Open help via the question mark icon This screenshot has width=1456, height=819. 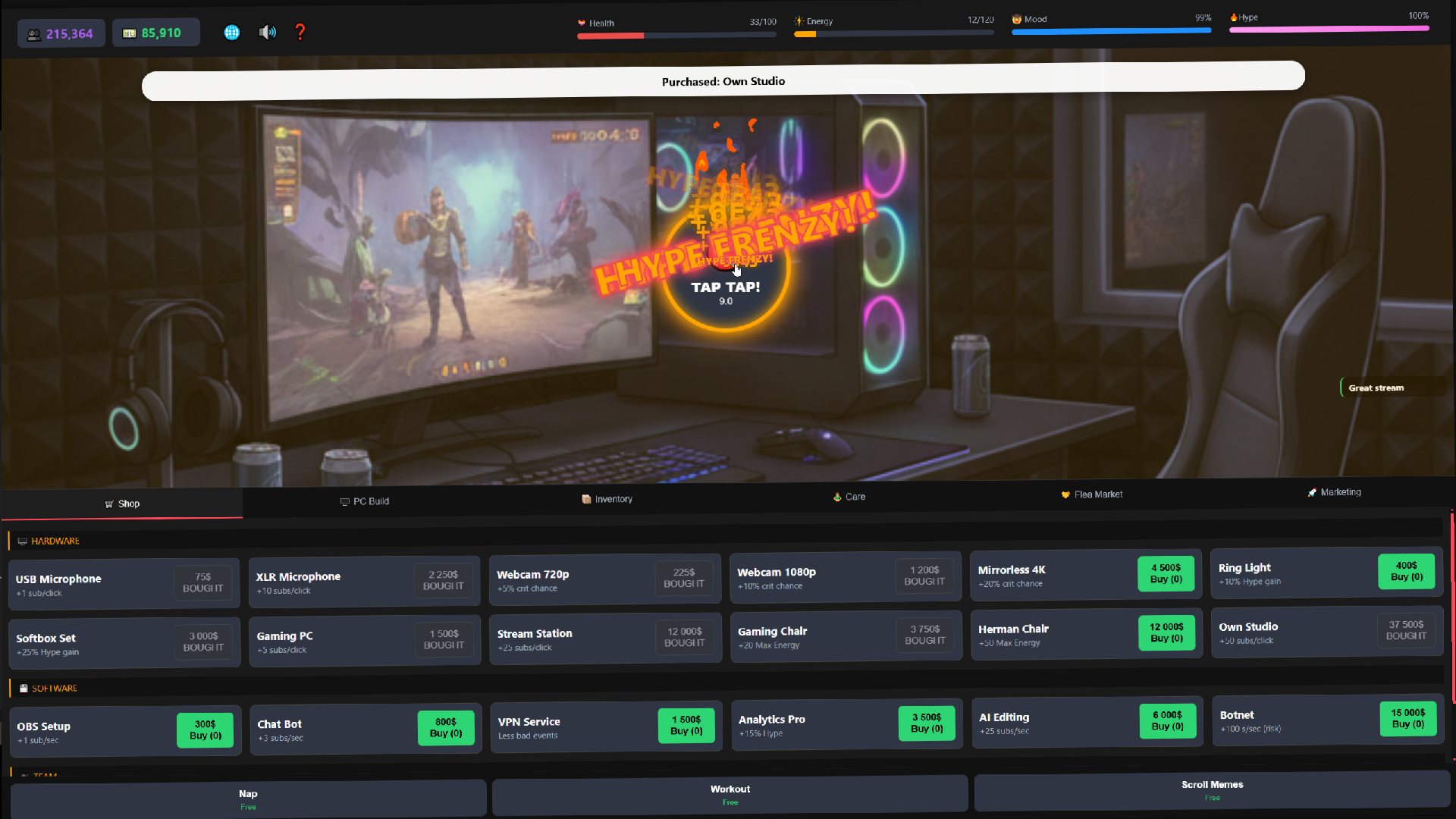300,32
